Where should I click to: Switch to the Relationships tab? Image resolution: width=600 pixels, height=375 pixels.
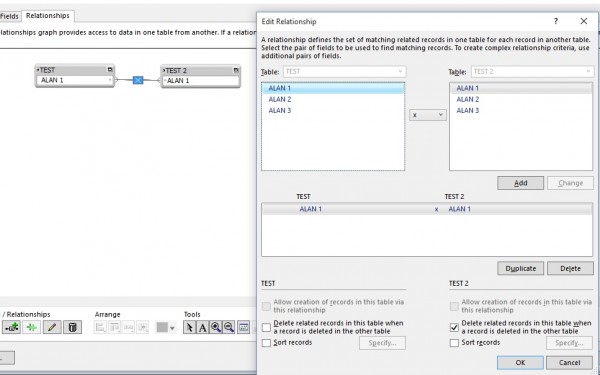[48, 16]
